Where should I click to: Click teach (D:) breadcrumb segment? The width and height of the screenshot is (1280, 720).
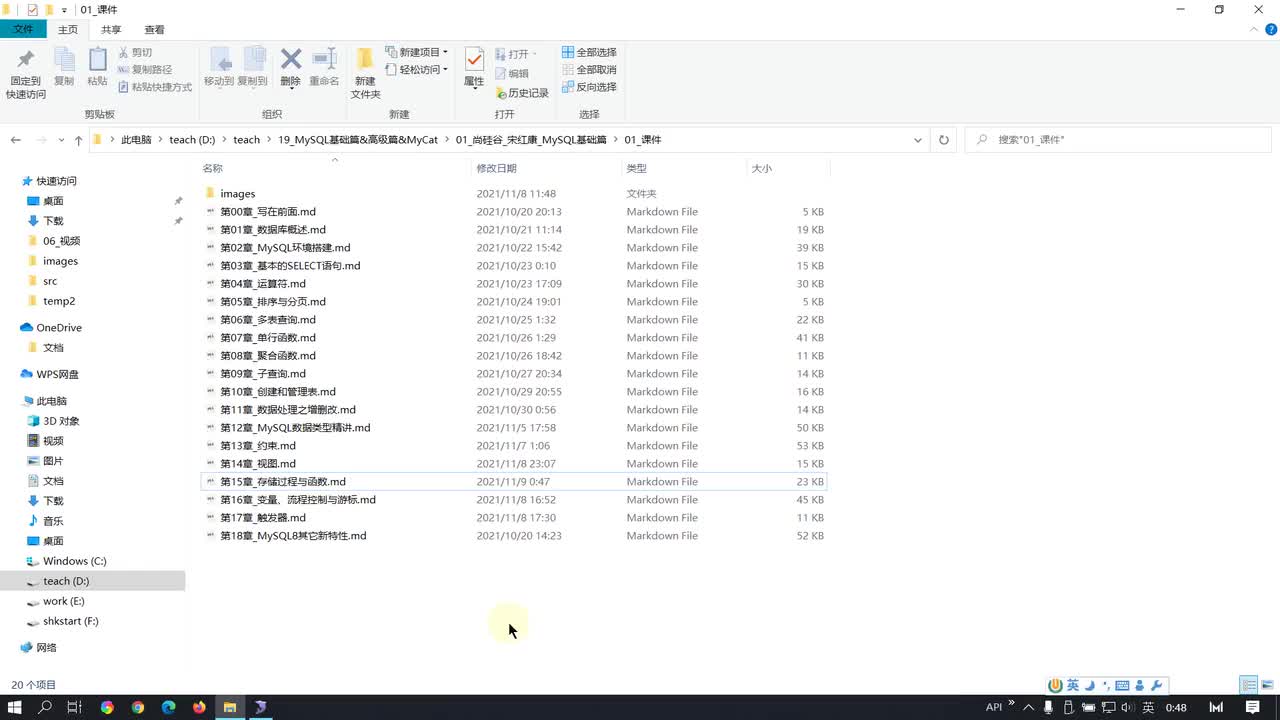(192, 140)
